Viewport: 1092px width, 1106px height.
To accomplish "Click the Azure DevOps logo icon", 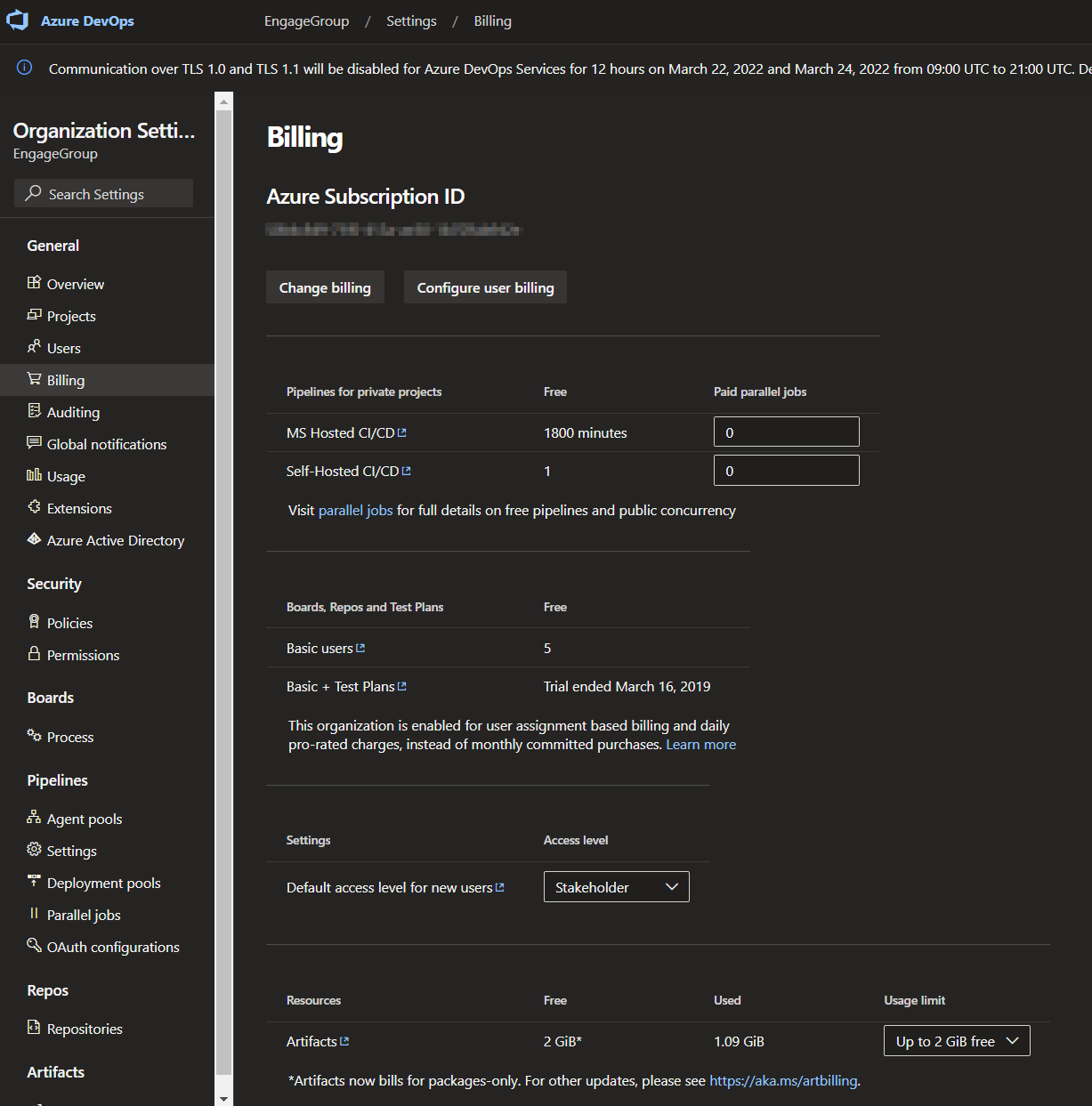I will point(18,20).
